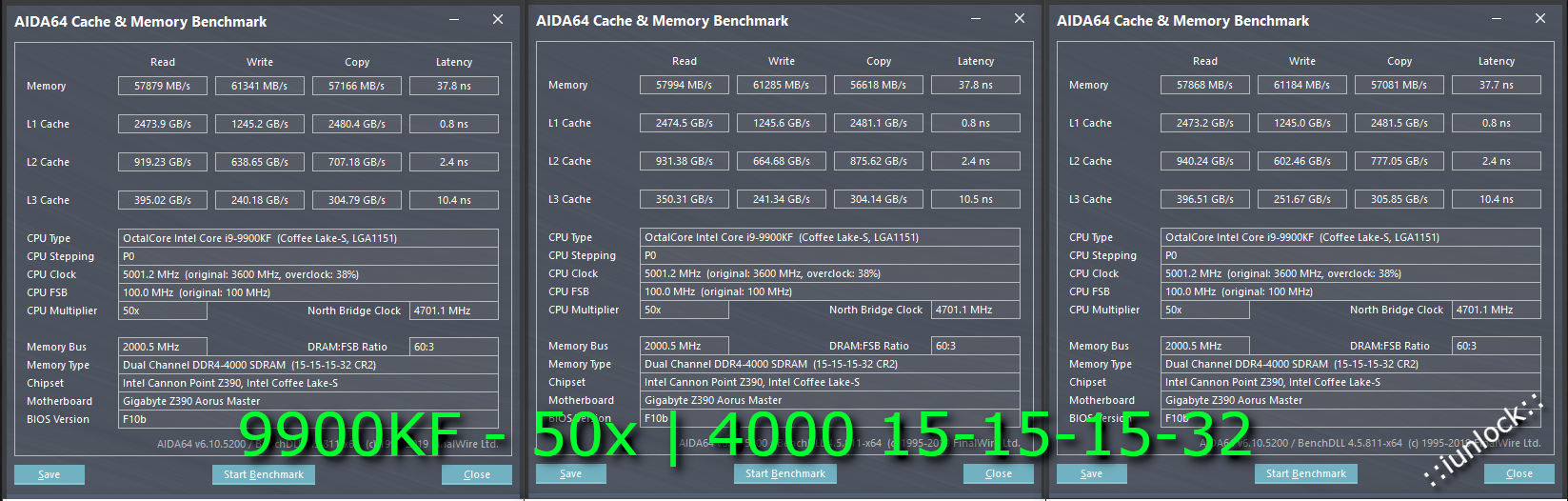Screen dimensions: 1568x501
Task: Select L2 Cache Read value 919.23 GB/s
Action: pos(163,162)
